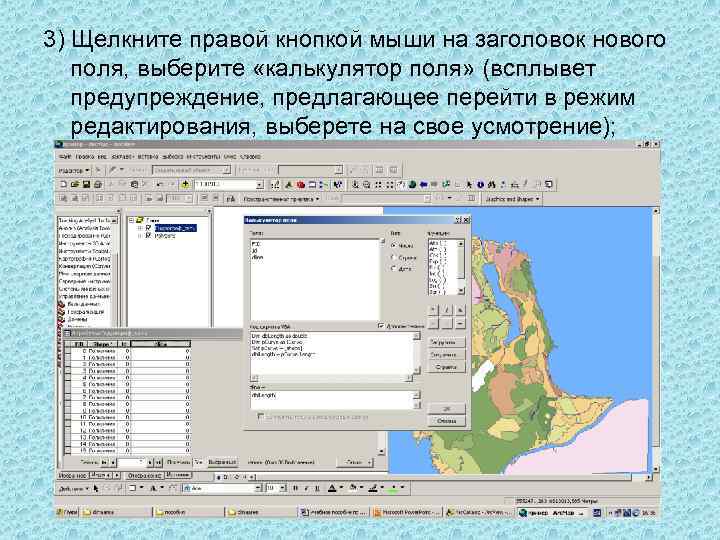Screen dimensions: 720x540
Task: Toggle visibility of the highlighted layer
Action: [148, 228]
